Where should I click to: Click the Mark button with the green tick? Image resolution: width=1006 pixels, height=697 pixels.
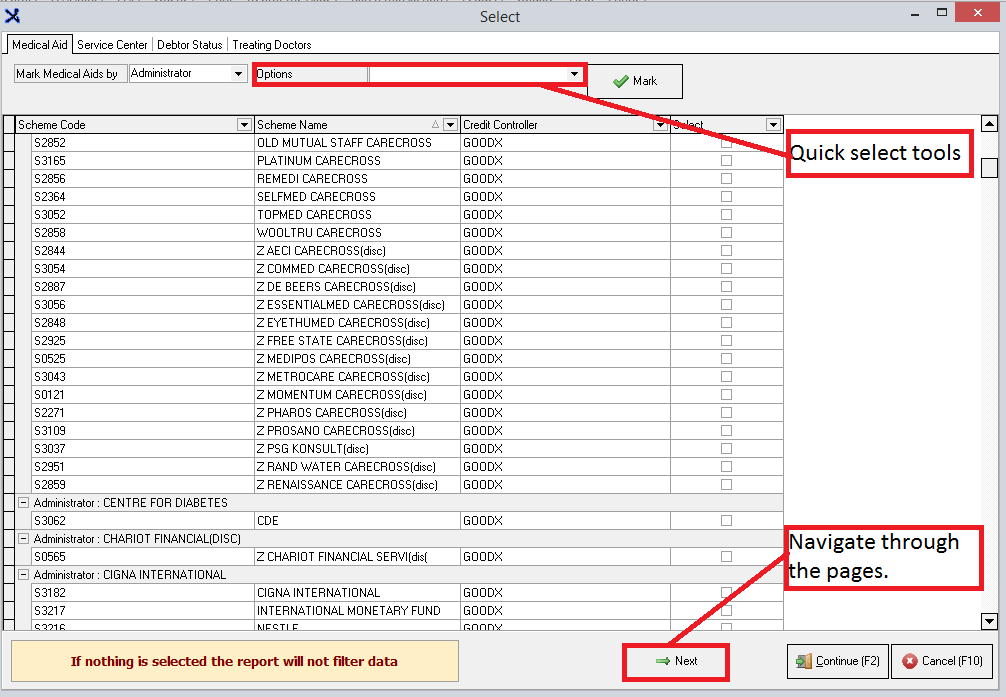point(635,81)
